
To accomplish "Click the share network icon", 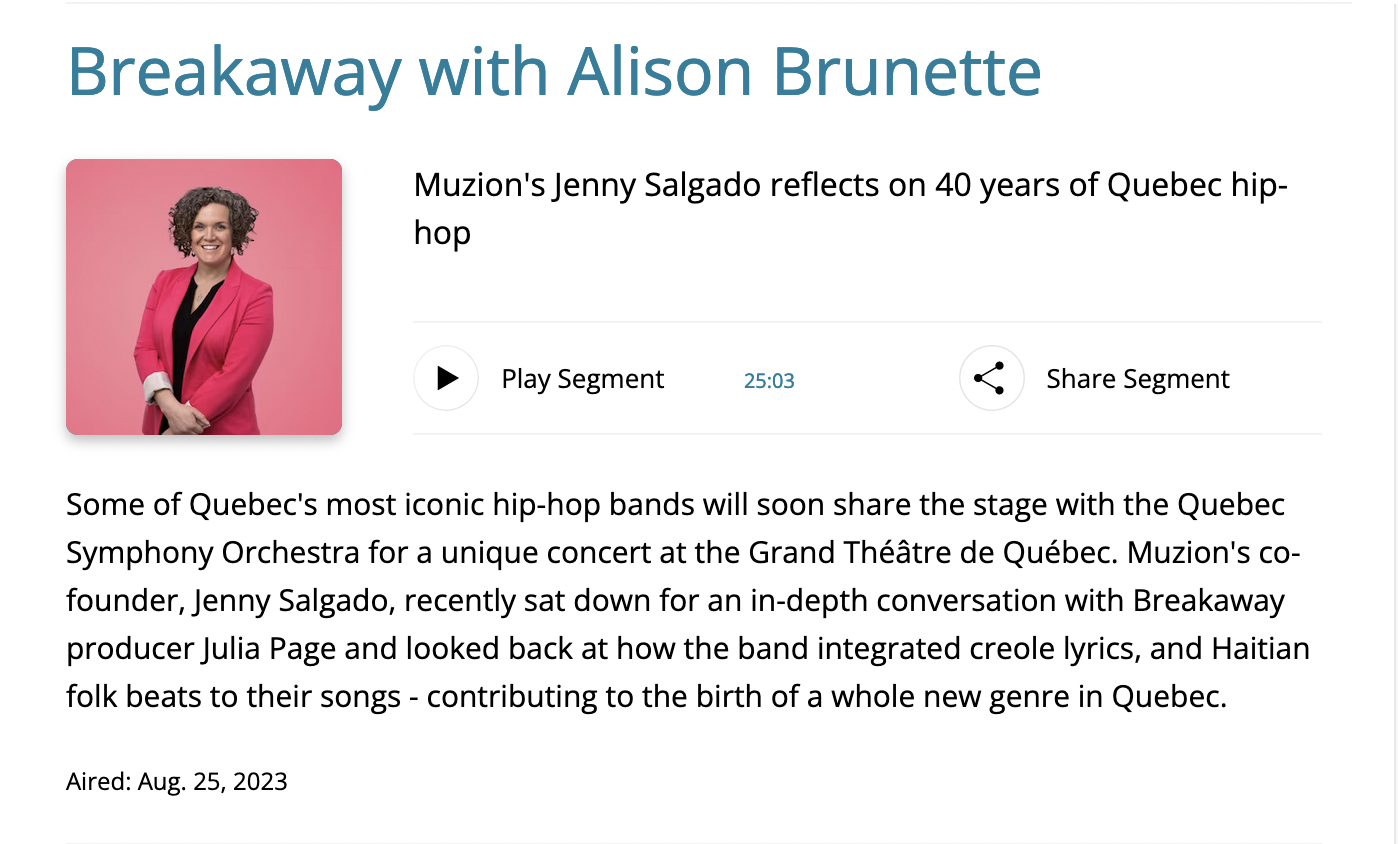I will [x=990, y=379].
